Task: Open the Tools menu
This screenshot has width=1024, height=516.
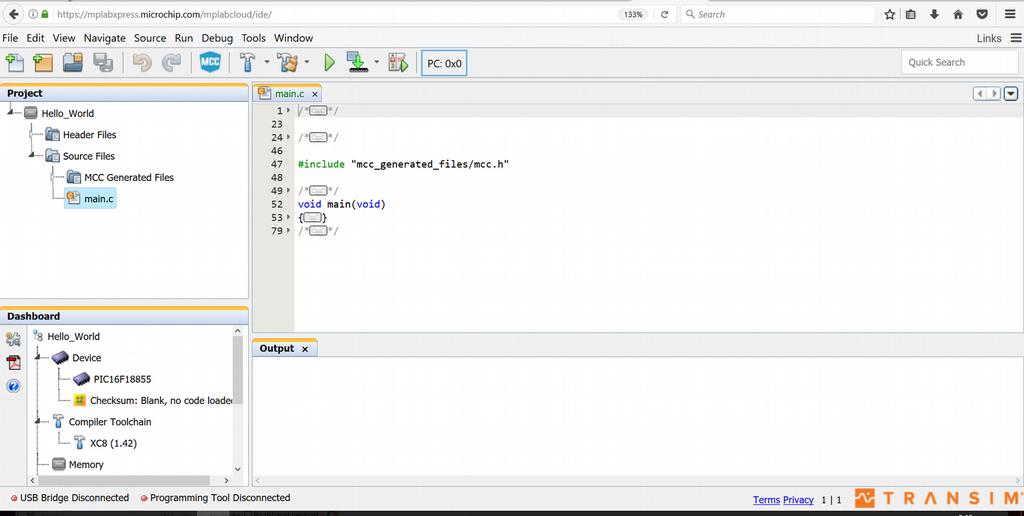Action: tap(253, 38)
